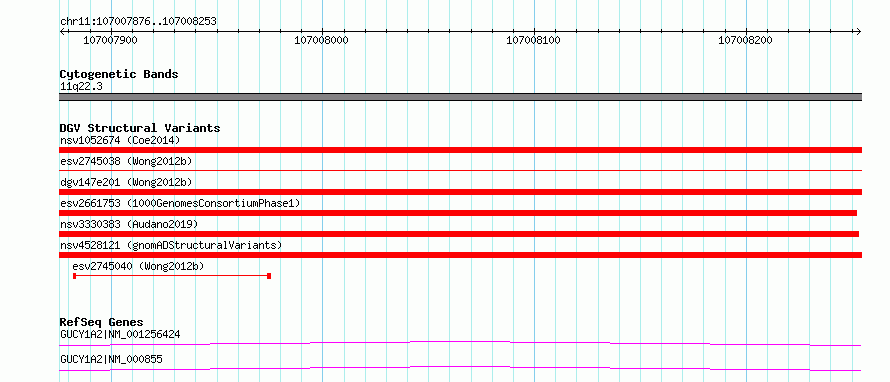The width and height of the screenshot is (890, 382).
Task: Open variant nsv1052674 (Coe2014) label
Action: coord(120,140)
